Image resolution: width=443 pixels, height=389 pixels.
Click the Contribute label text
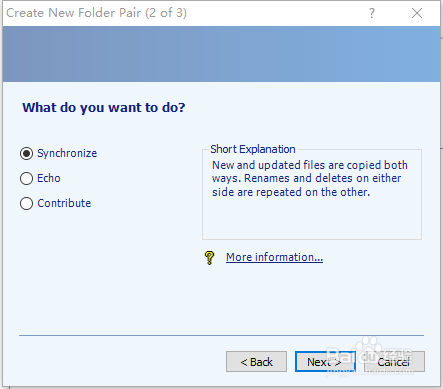(x=64, y=203)
